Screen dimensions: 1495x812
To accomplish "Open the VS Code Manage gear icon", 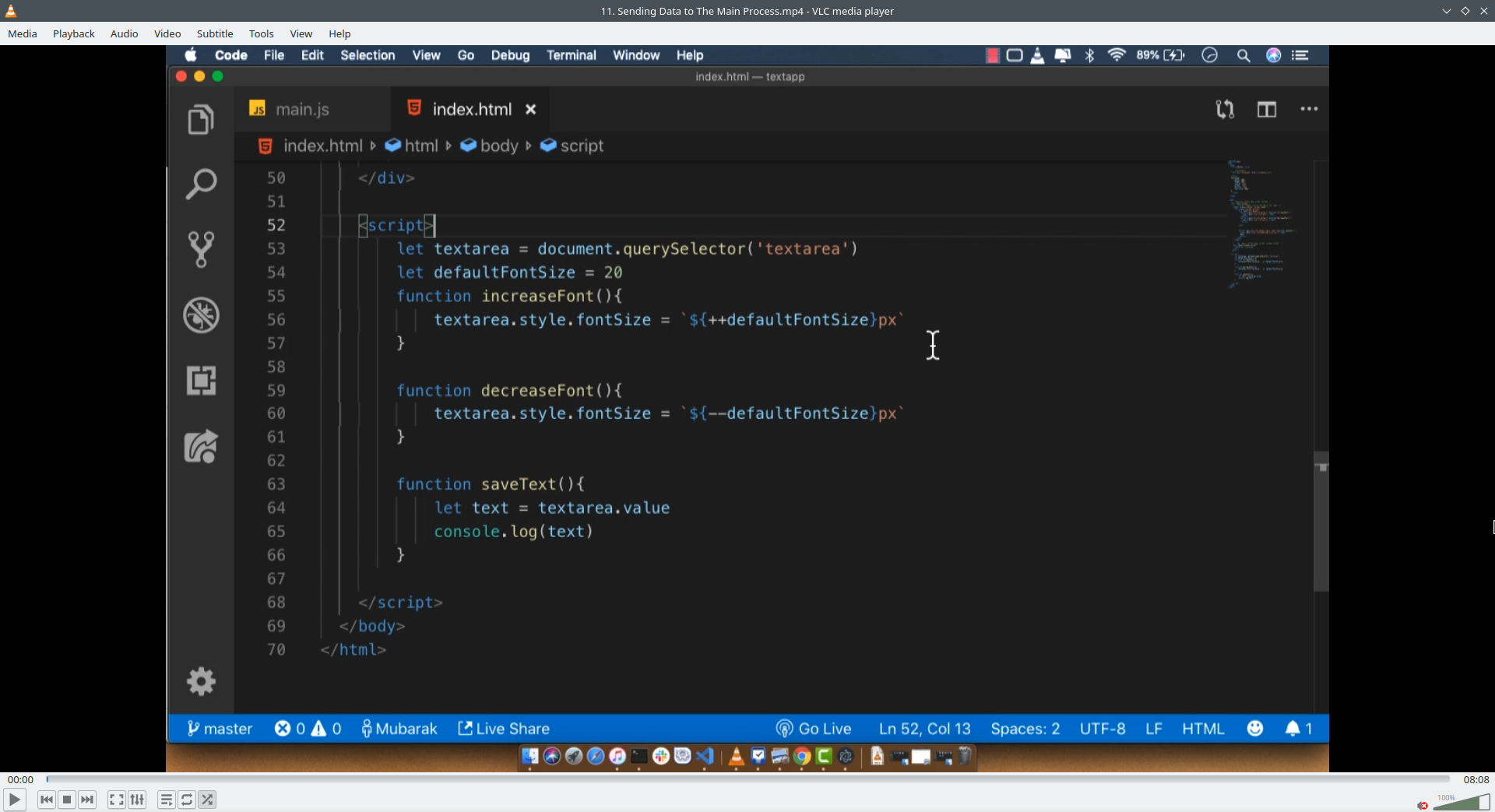I will click(201, 681).
